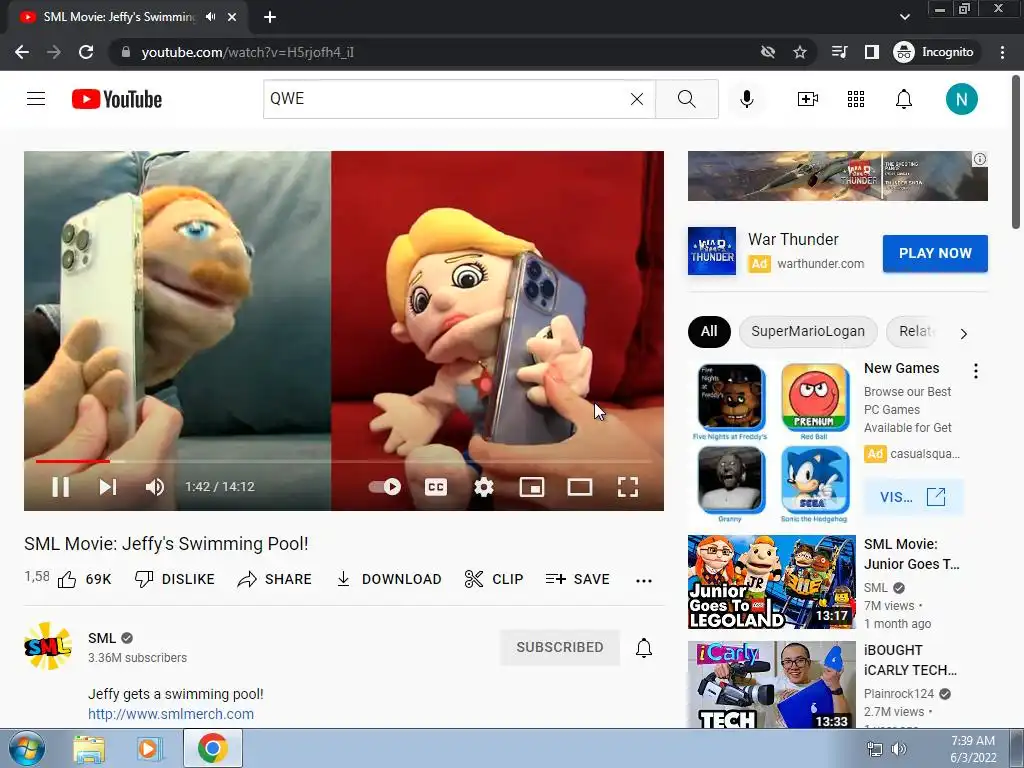Open the Create video icon
The width and height of the screenshot is (1024, 768).
pyautogui.click(x=808, y=99)
